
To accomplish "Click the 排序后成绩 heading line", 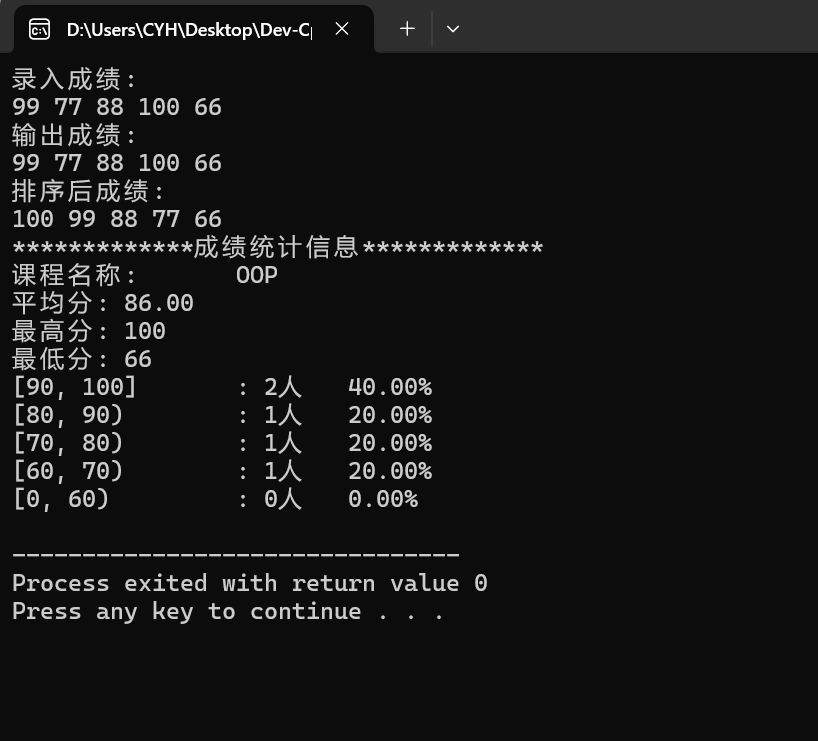I will point(88,192).
